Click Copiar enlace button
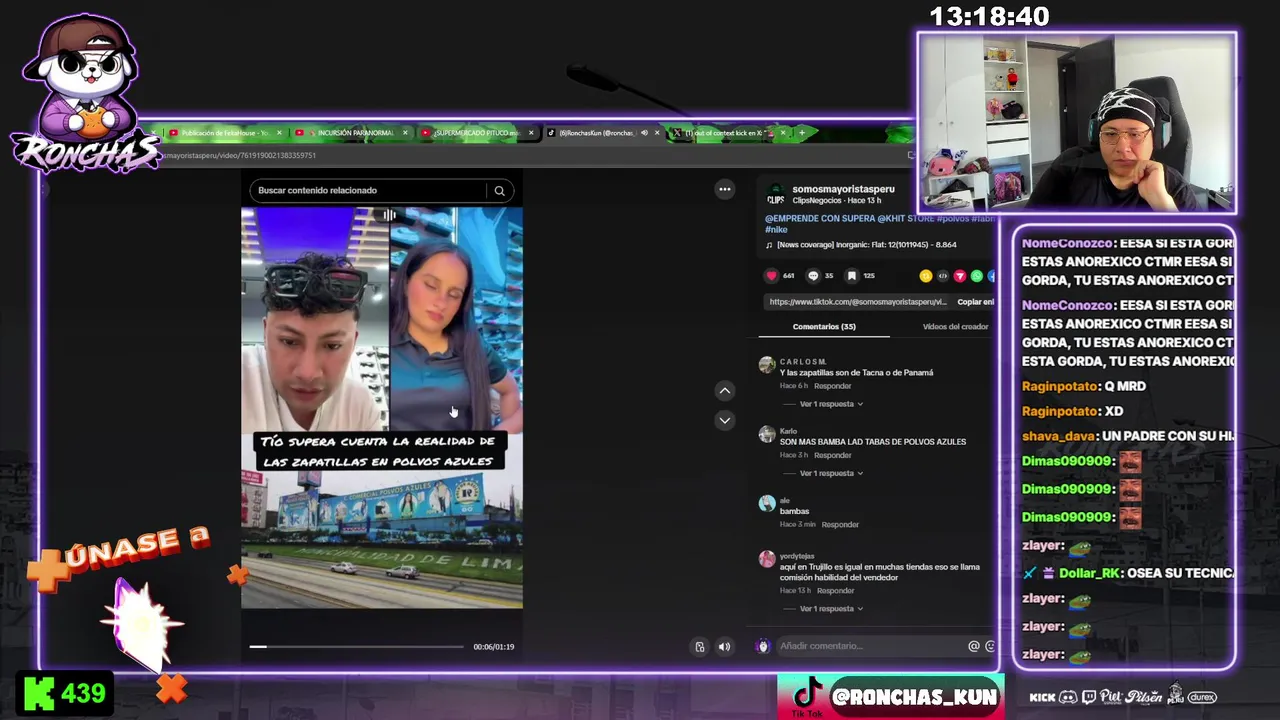 click(x=975, y=302)
